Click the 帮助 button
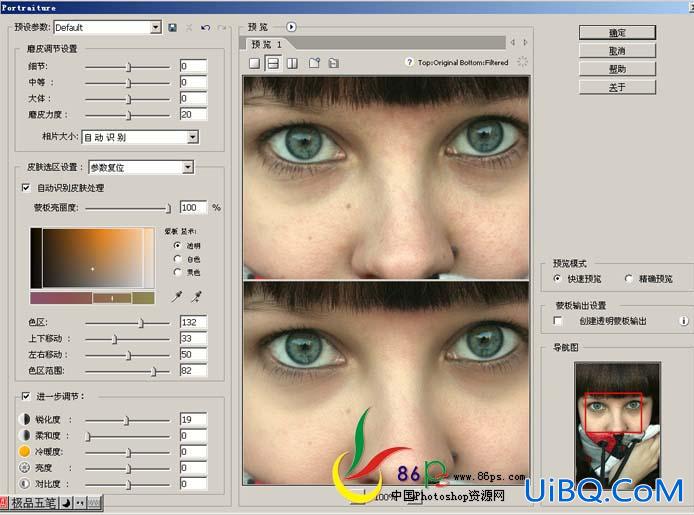The image size is (694, 515). tap(617, 69)
